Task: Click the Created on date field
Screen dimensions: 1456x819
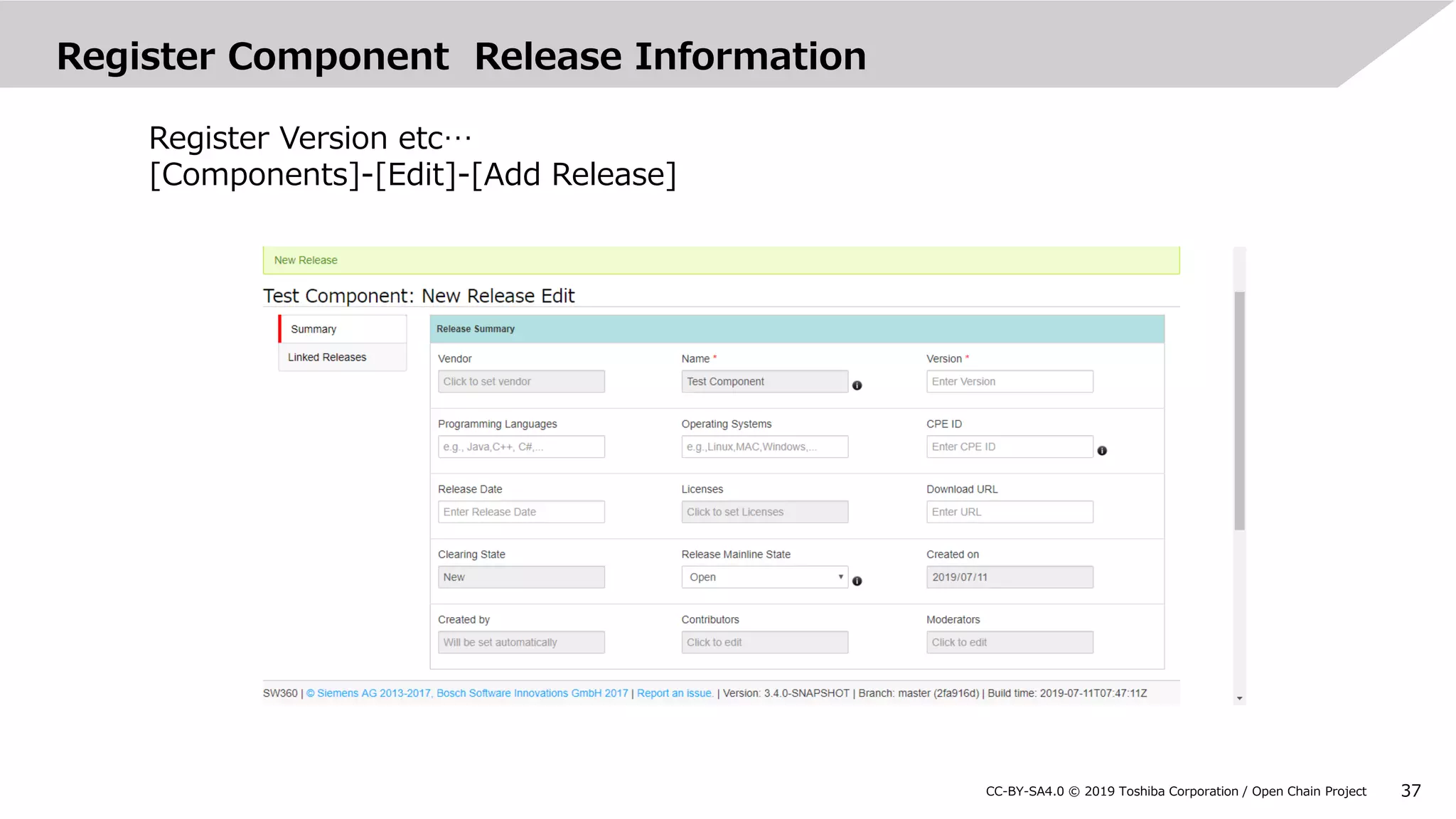Action: point(1010,577)
